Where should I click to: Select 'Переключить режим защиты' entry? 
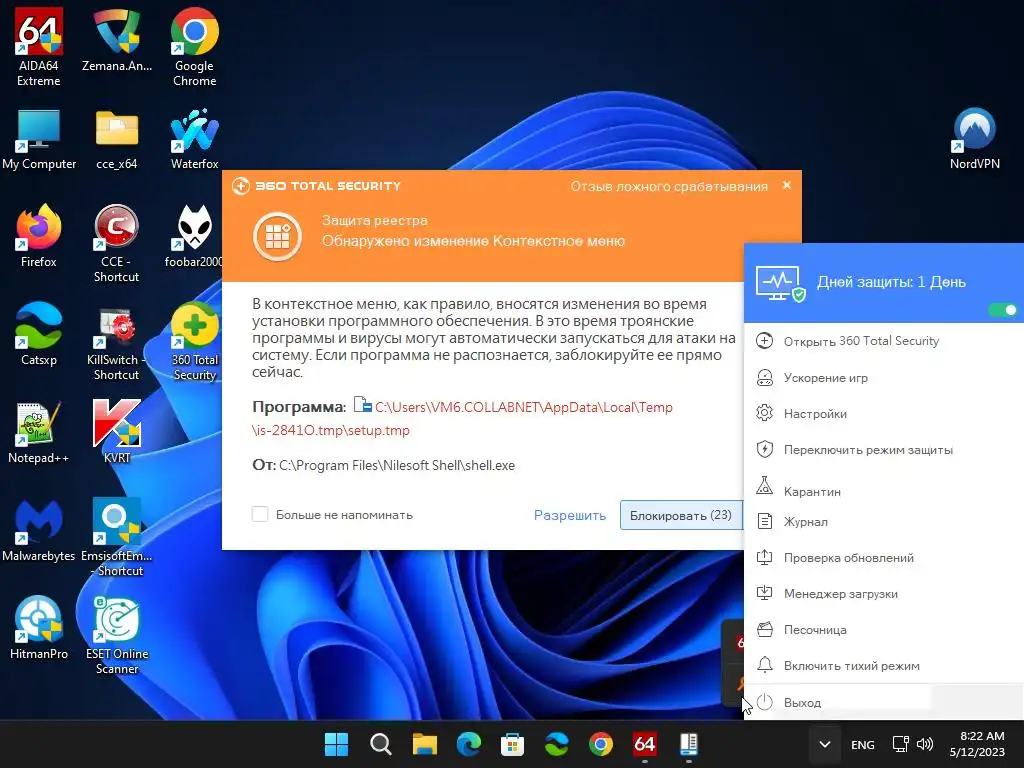pos(884,449)
